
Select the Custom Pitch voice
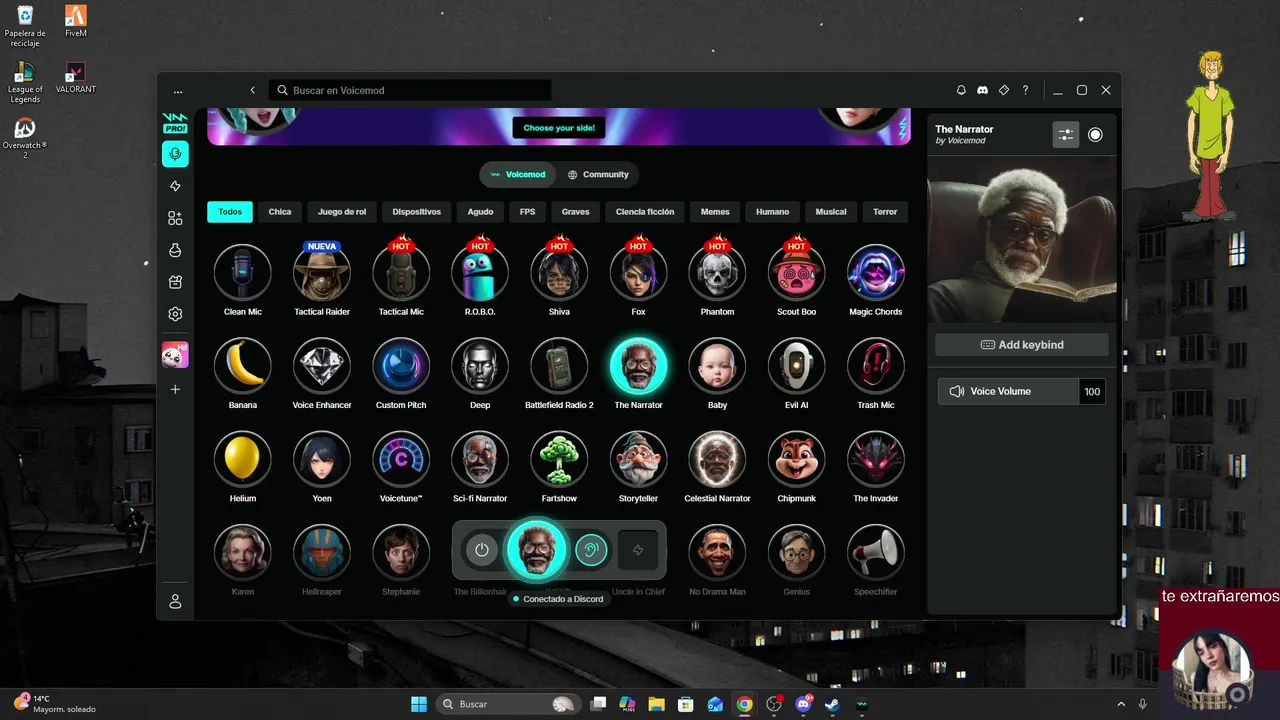pyautogui.click(x=401, y=365)
